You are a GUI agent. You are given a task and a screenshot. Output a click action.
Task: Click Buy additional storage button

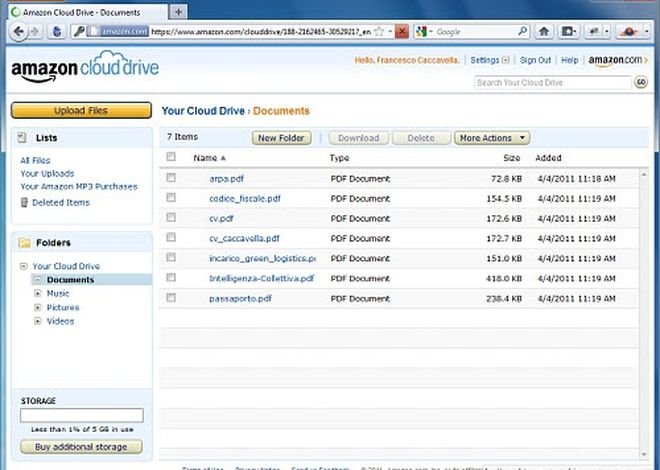point(81,447)
